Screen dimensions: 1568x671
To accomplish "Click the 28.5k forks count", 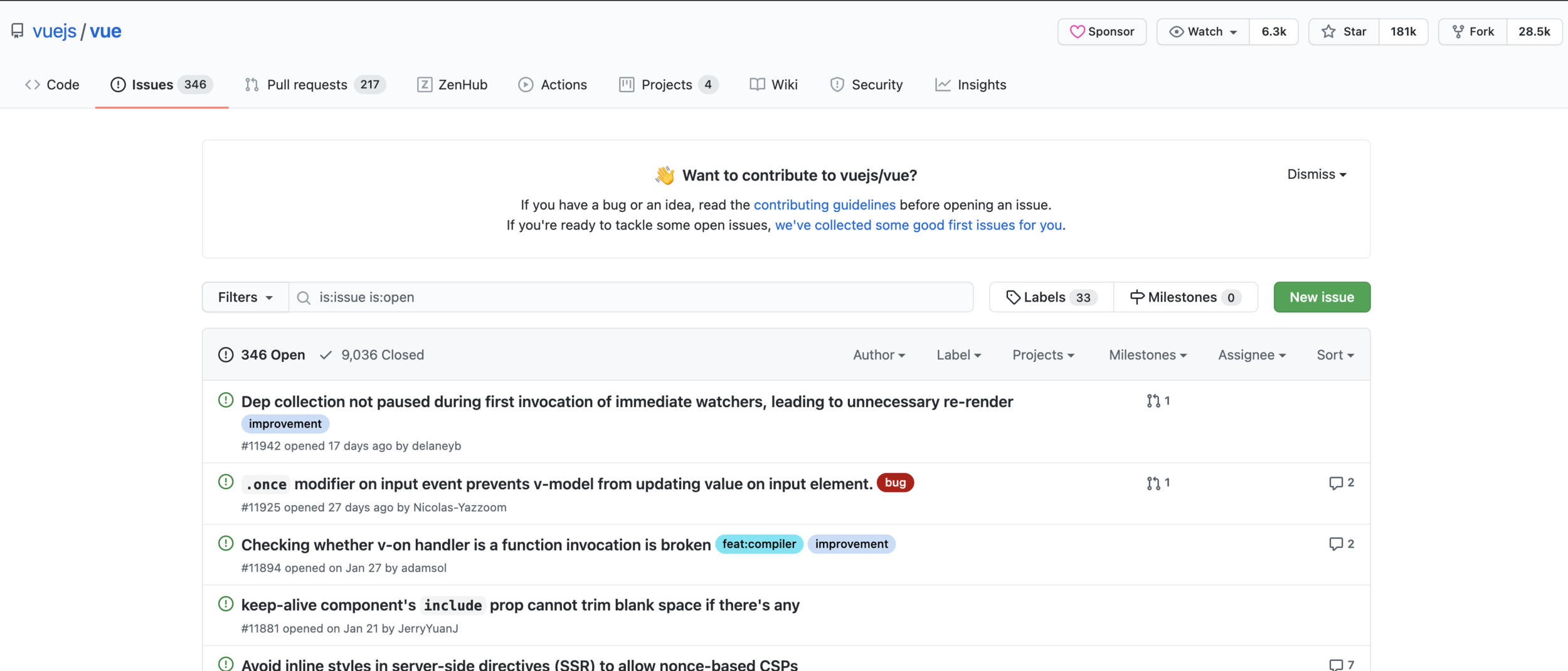I will click(1534, 31).
